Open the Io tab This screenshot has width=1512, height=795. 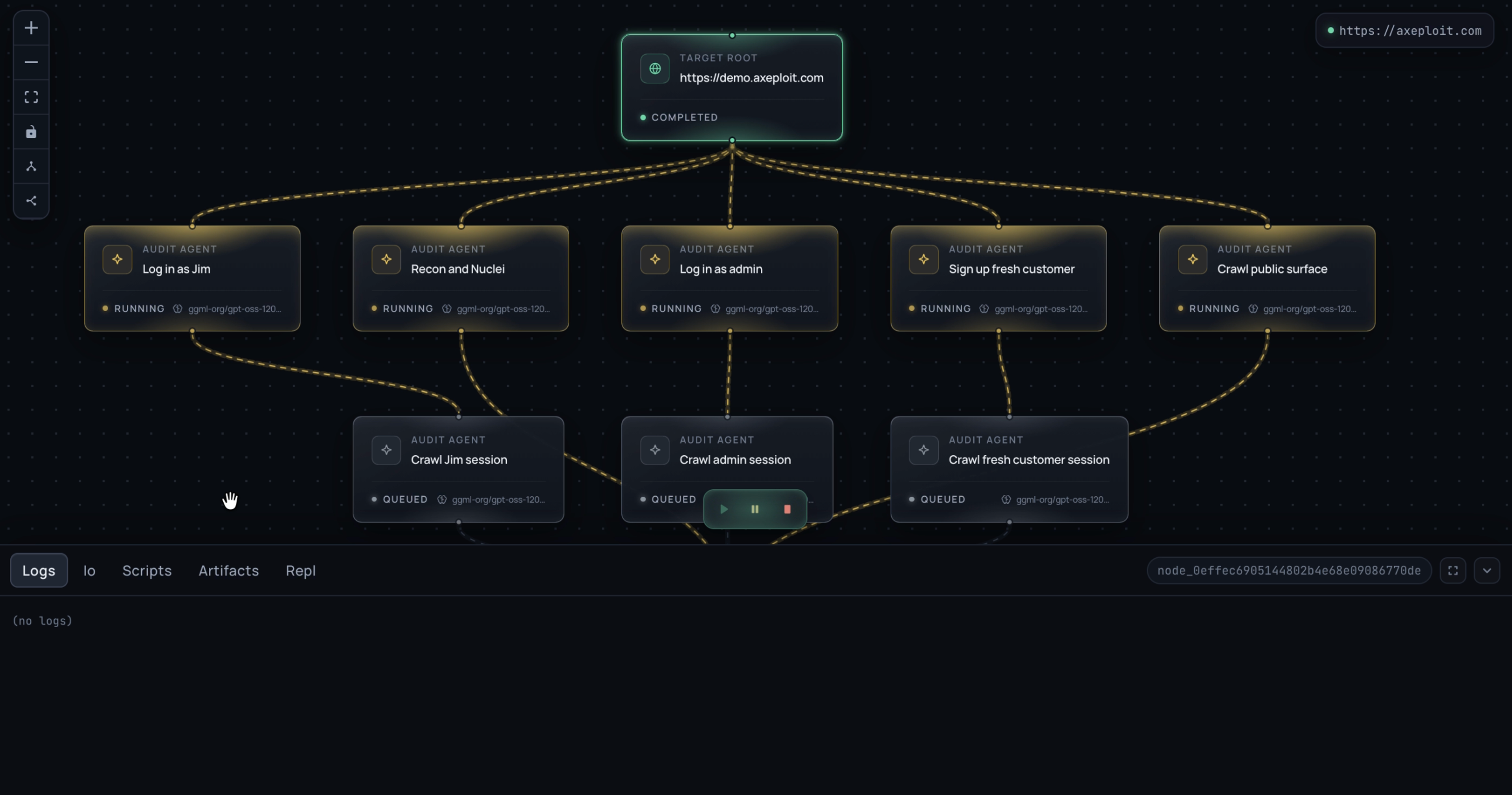[89, 570]
